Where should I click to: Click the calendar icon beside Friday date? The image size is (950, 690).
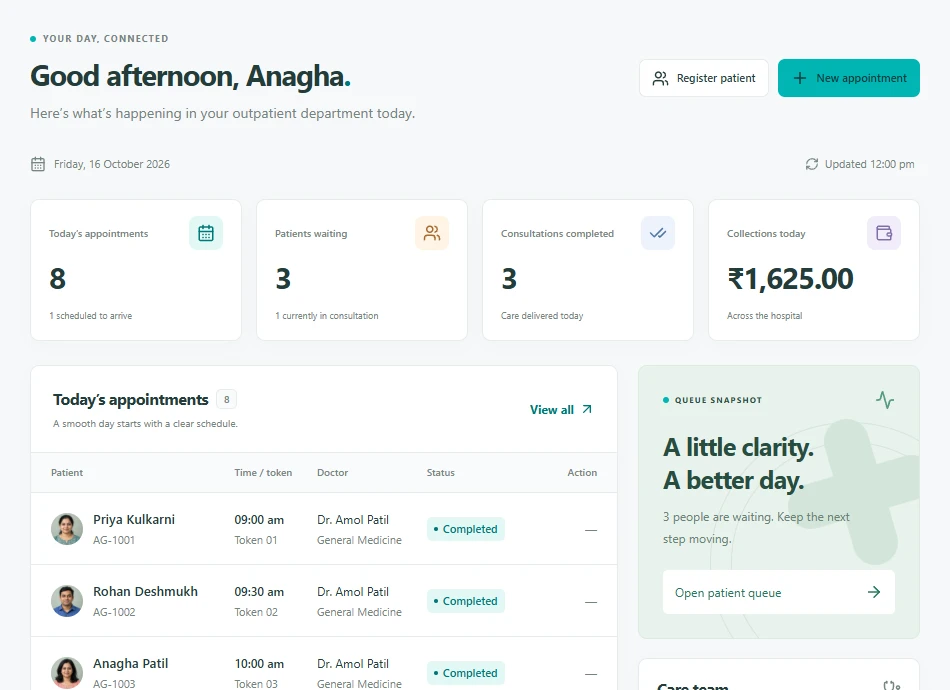[x=38, y=164]
